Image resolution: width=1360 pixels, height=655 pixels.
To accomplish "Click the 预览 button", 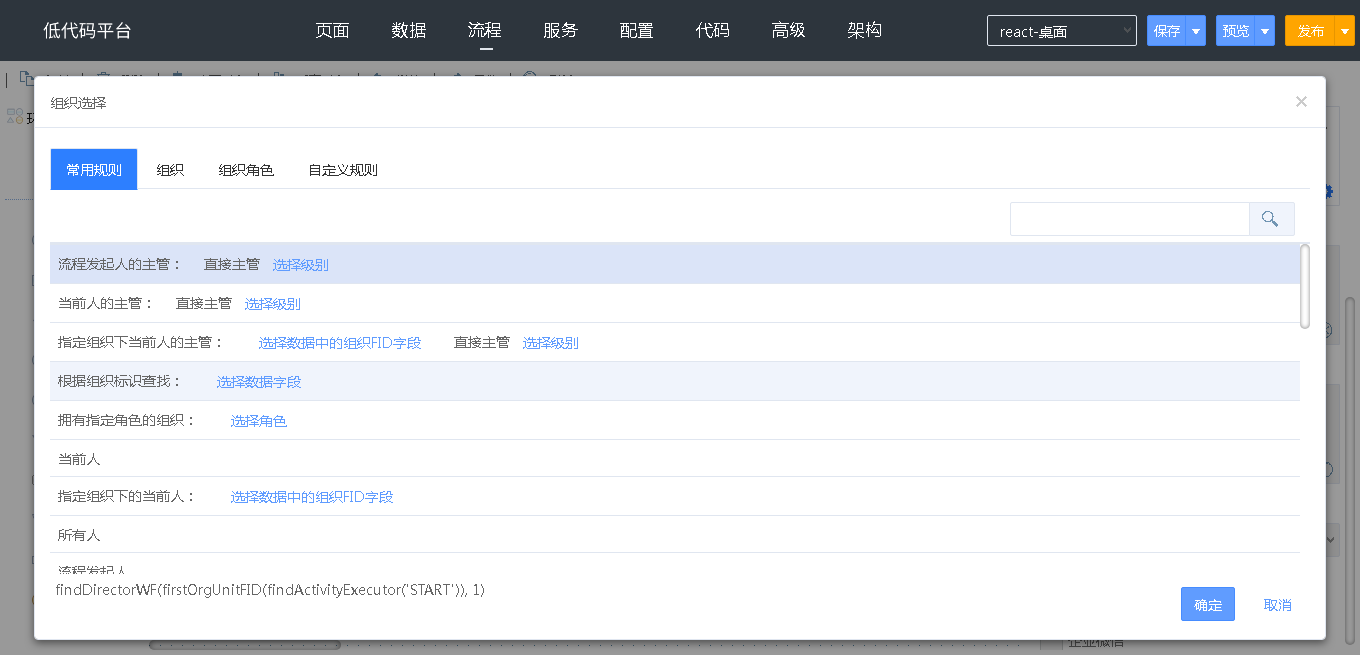I will click(x=1236, y=31).
